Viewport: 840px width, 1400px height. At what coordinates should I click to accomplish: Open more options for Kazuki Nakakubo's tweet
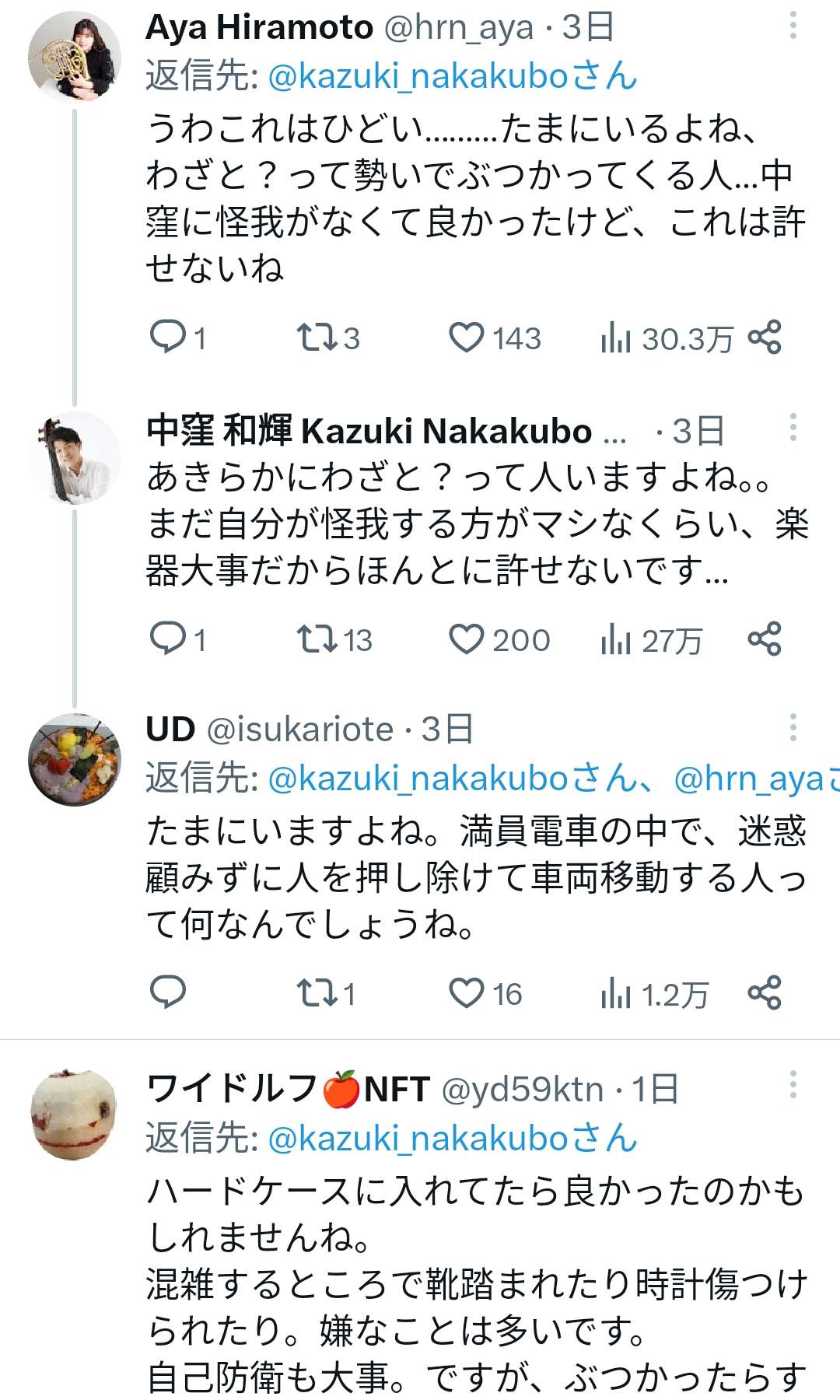(793, 427)
